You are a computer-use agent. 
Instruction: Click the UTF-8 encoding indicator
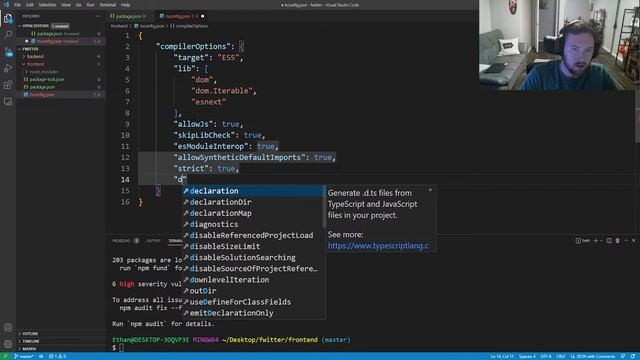(546, 356)
